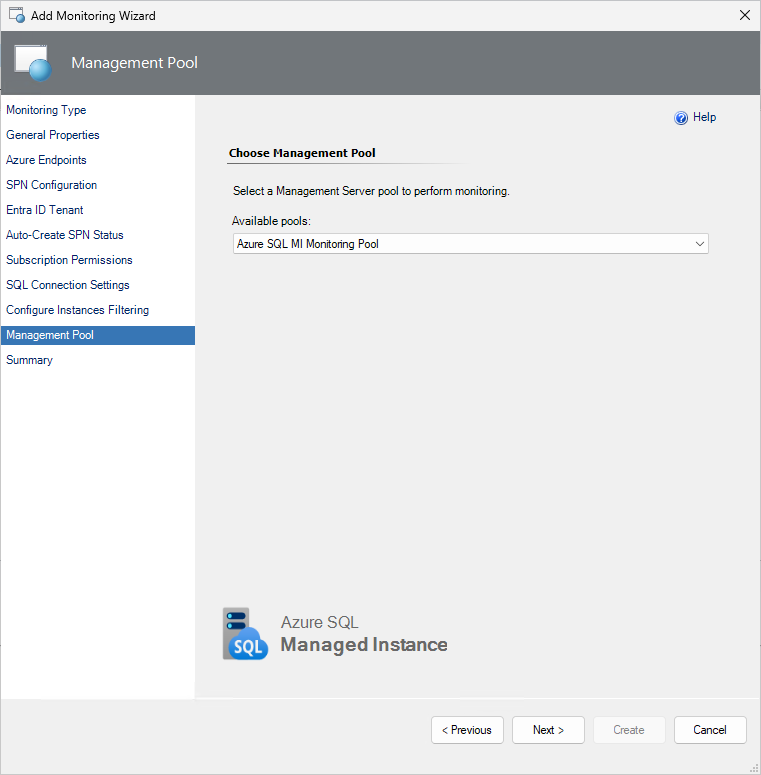Click the Azure SQL Managed Instance logo
This screenshot has width=761, height=775.
pos(335,634)
